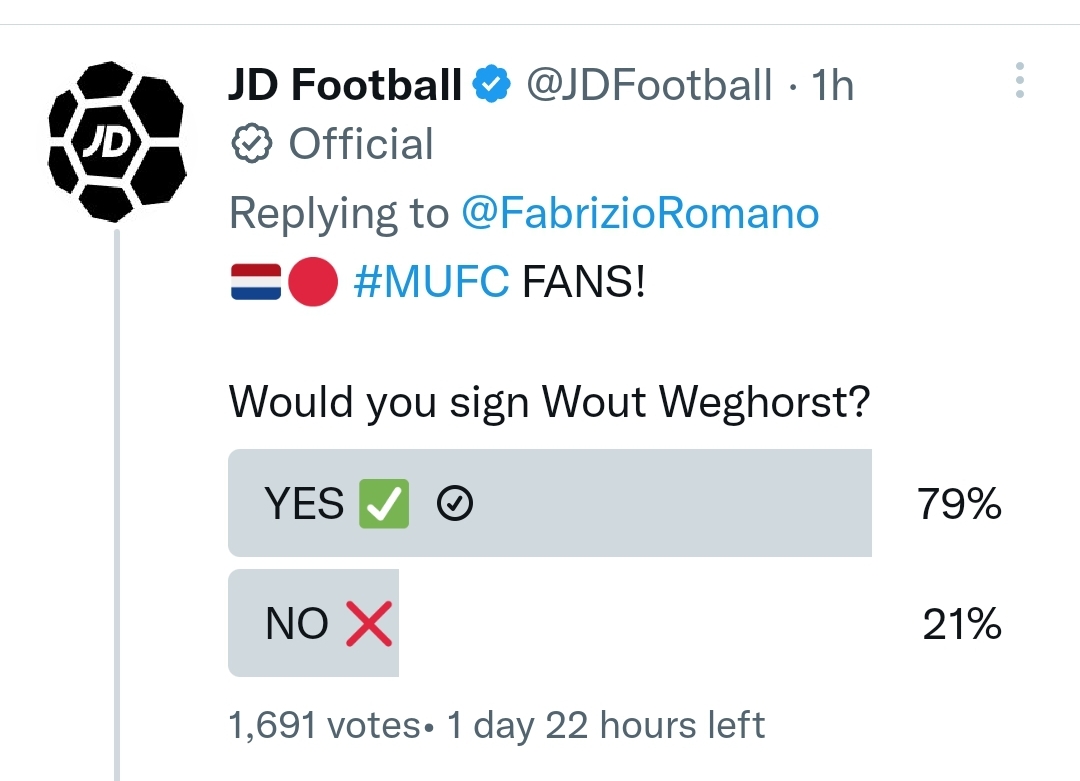Open the JD Football profile picture
Viewport: 1080px width, 781px height.
pos(116,142)
